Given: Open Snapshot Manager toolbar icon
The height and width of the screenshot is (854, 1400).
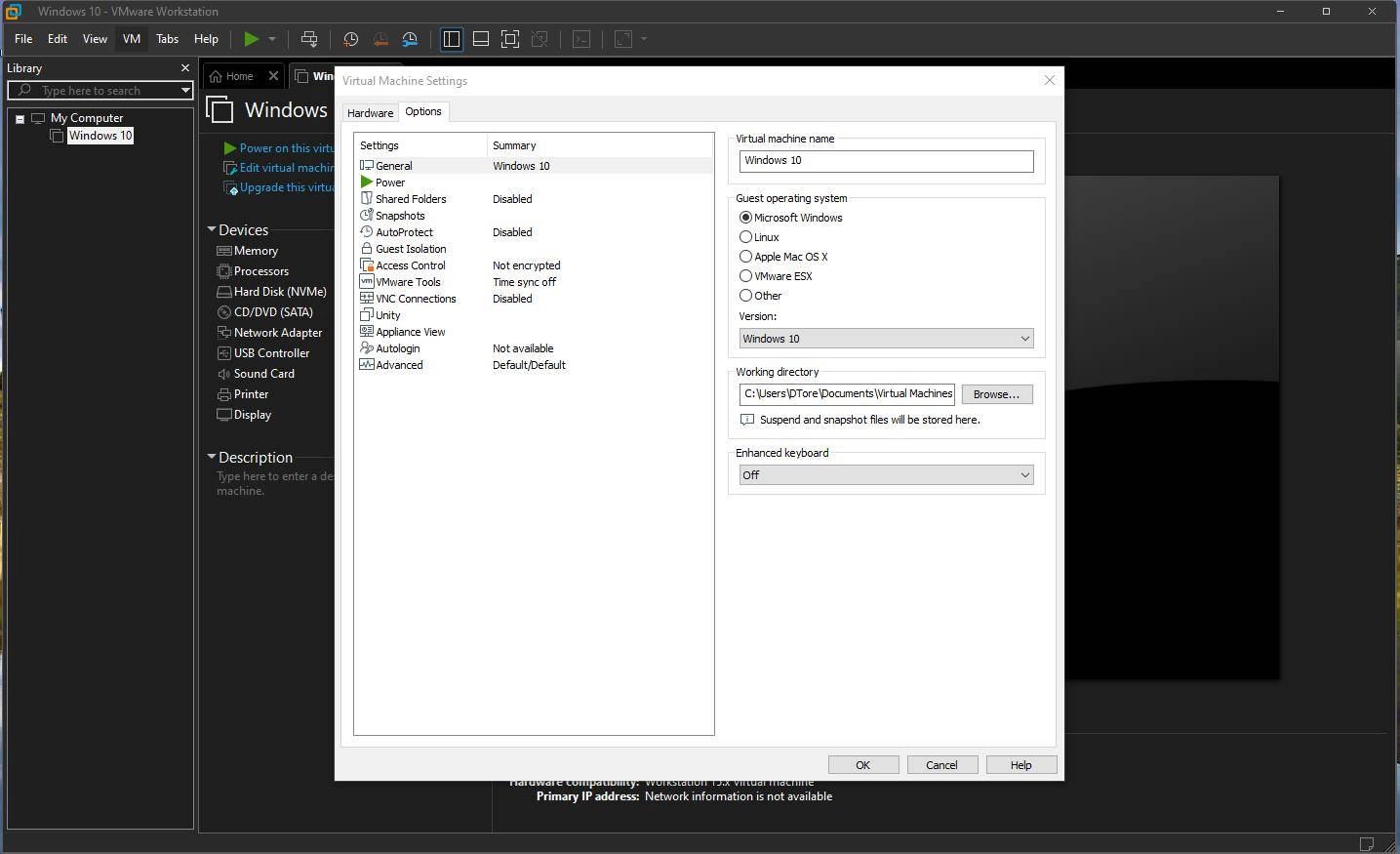Looking at the screenshot, I should 410,39.
